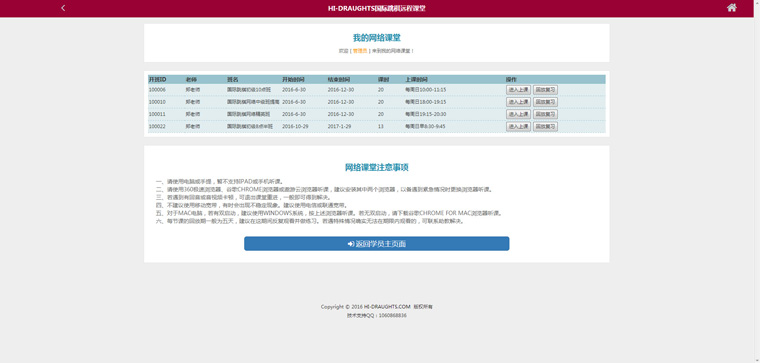760x363 pixels.
Task: Click the blue 返回学员主页面 button
Action: tap(377, 244)
